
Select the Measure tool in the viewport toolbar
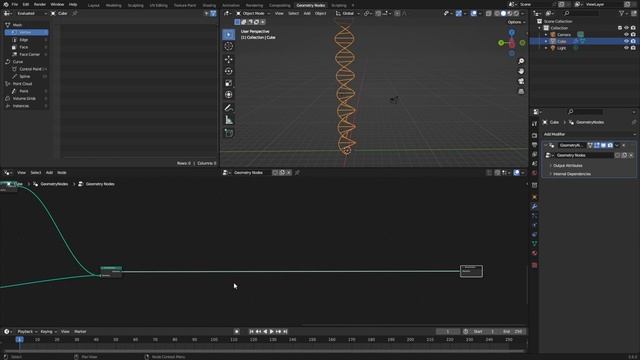click(x=229, y=120)
